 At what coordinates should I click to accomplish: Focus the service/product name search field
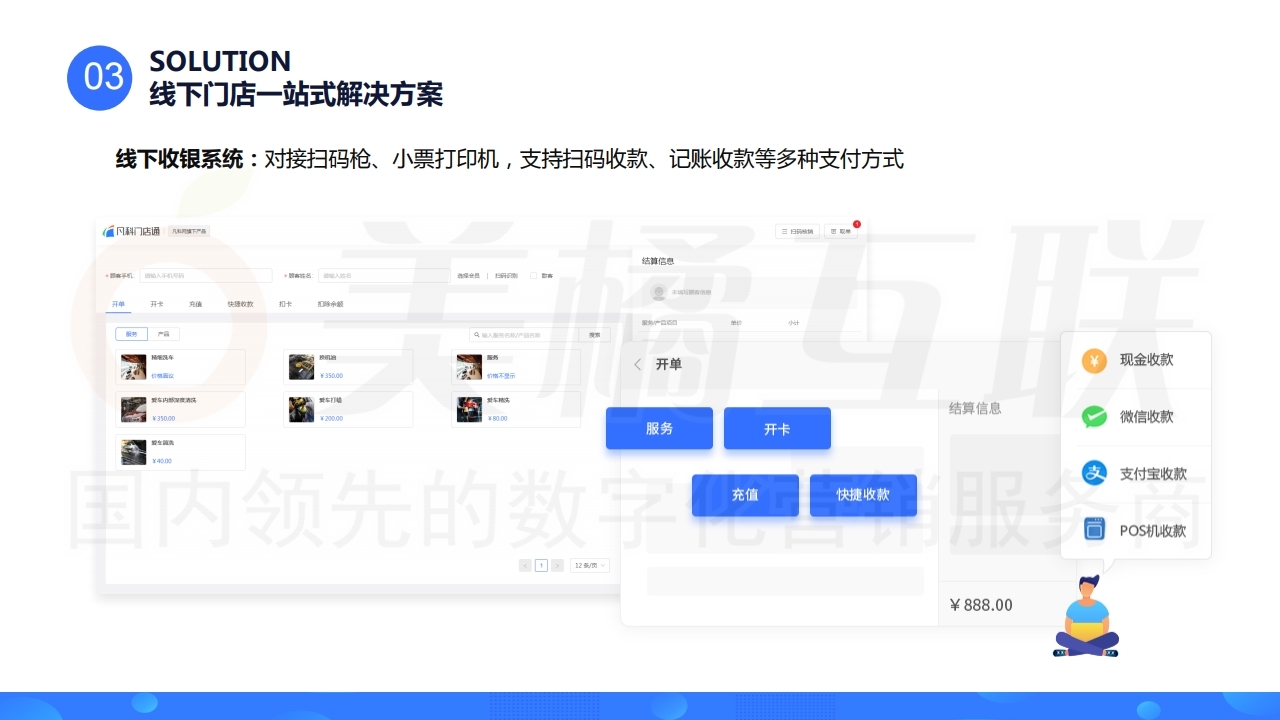tap(524, 335)
